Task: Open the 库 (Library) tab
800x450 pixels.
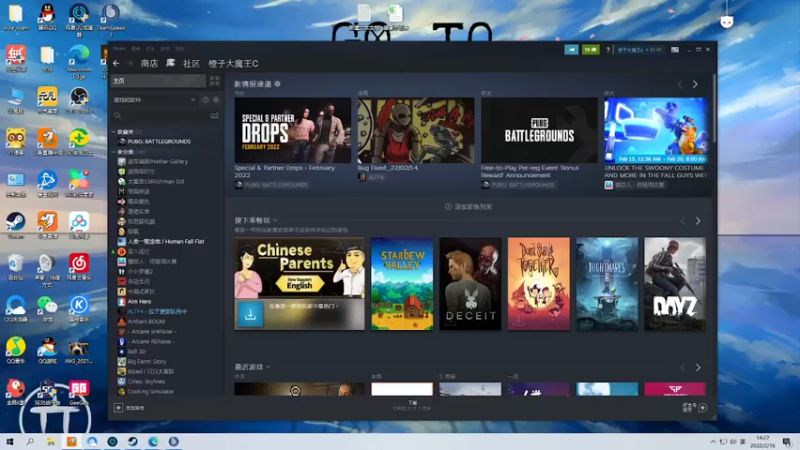Action: (x=170, y=63)
